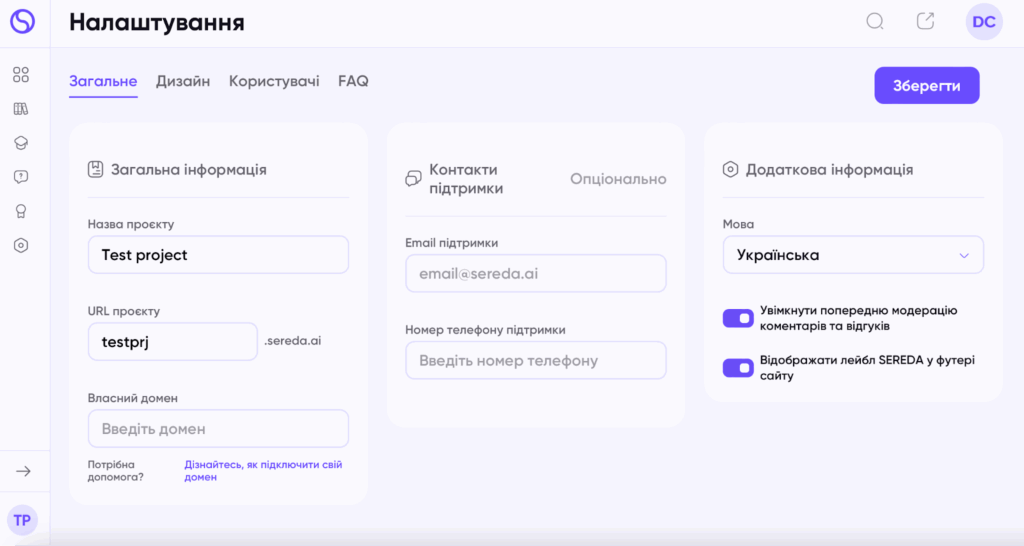
Task: Open the dashboard grid icon in sidebar
Action: coord(21,74)
